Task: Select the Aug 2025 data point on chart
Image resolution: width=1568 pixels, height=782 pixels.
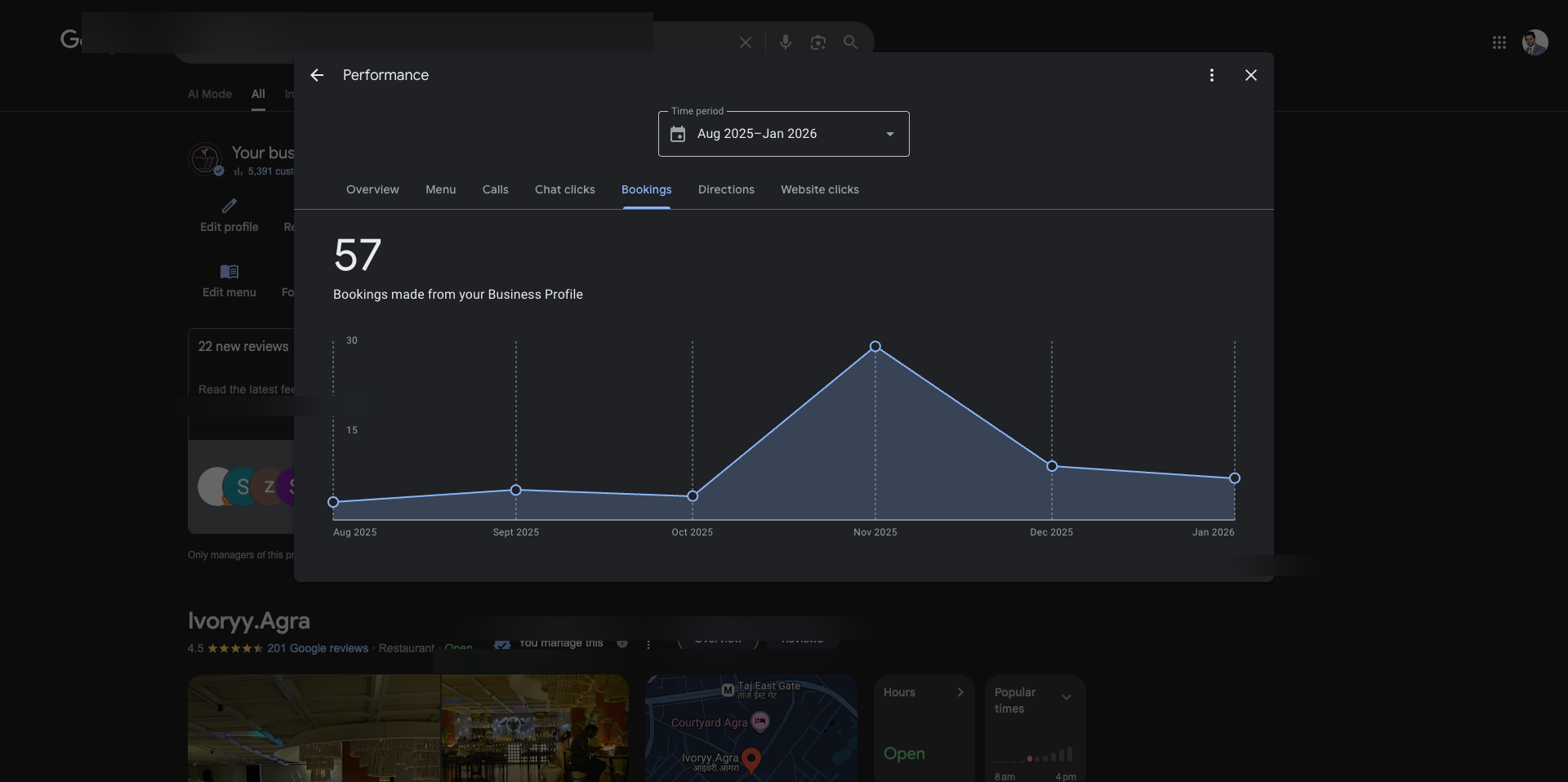Action: point(333,502)
